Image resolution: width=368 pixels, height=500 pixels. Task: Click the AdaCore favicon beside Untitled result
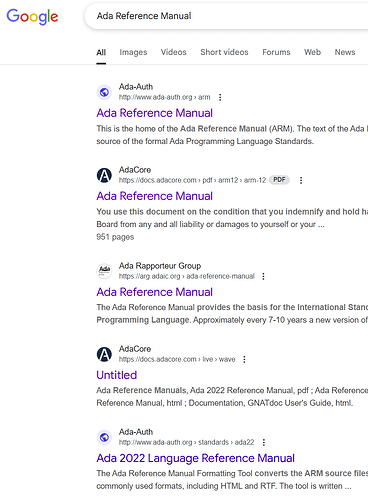tap(104, 354)
